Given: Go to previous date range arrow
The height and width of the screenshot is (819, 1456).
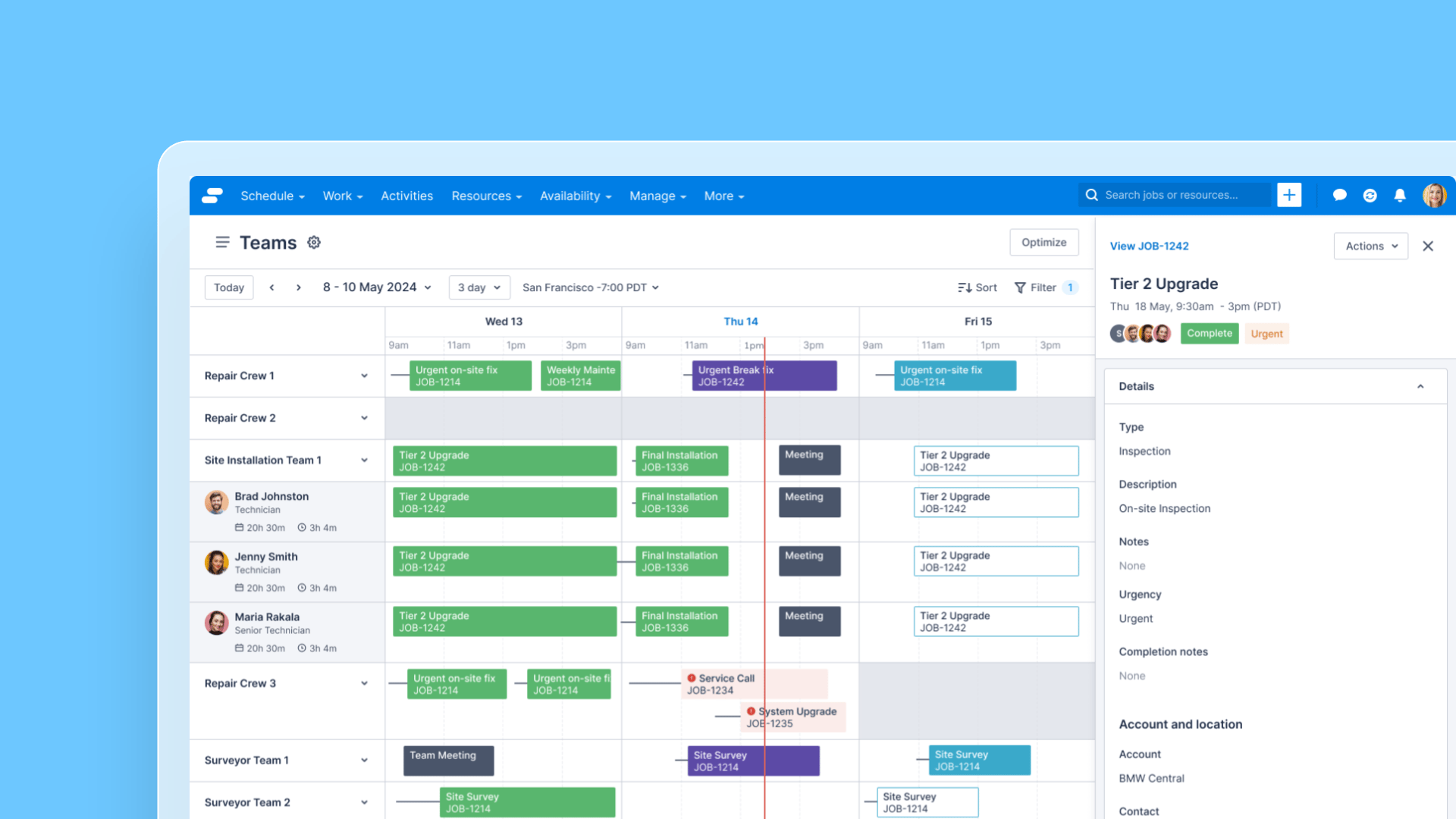Looking at the screenshot, I should point(271,287).
